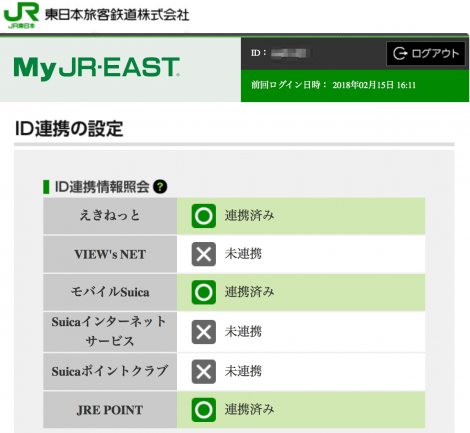
Task: Open help icon beside ID連携情報照会
Action: tap(160, 187)
